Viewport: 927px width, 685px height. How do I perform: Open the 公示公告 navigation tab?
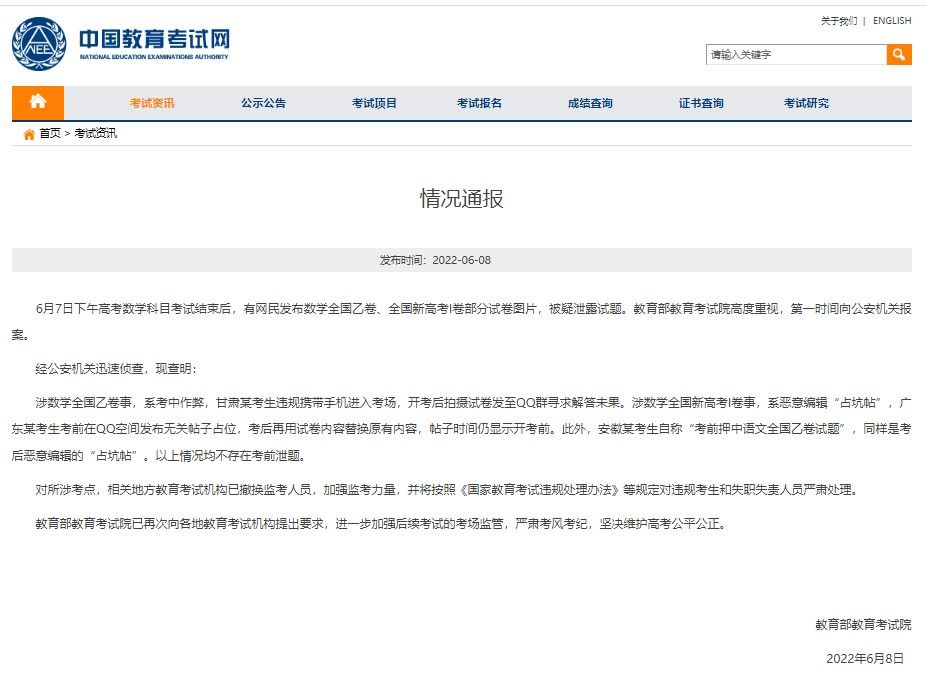263,103
